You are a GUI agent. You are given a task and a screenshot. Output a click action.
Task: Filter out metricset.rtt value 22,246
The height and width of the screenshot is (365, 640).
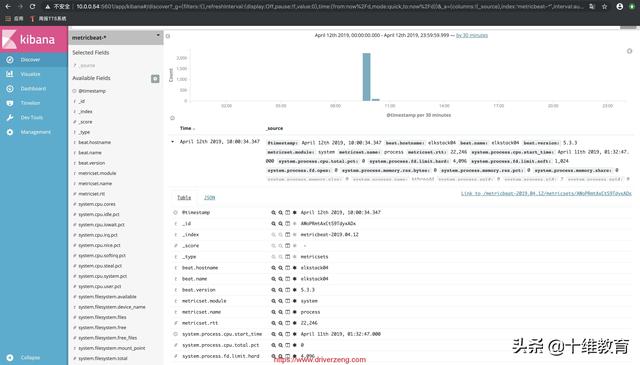pos(280,323)
